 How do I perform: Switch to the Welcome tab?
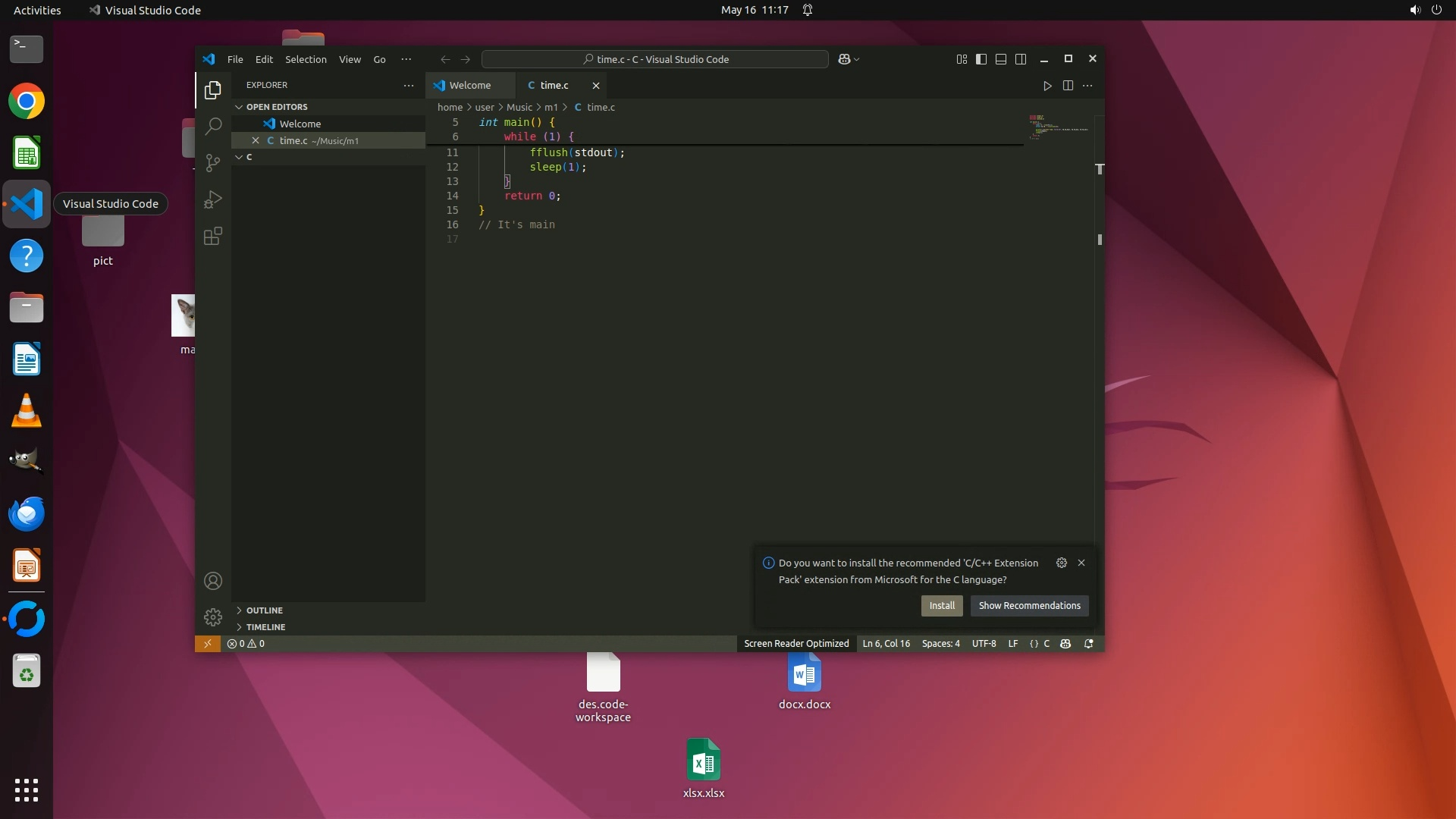click(469, 86)
